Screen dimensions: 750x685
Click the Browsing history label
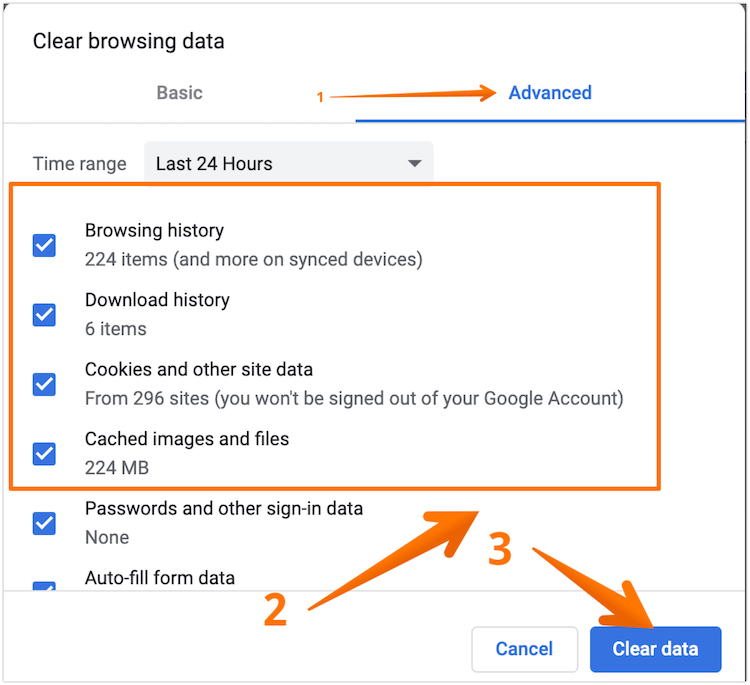[154, 231]
